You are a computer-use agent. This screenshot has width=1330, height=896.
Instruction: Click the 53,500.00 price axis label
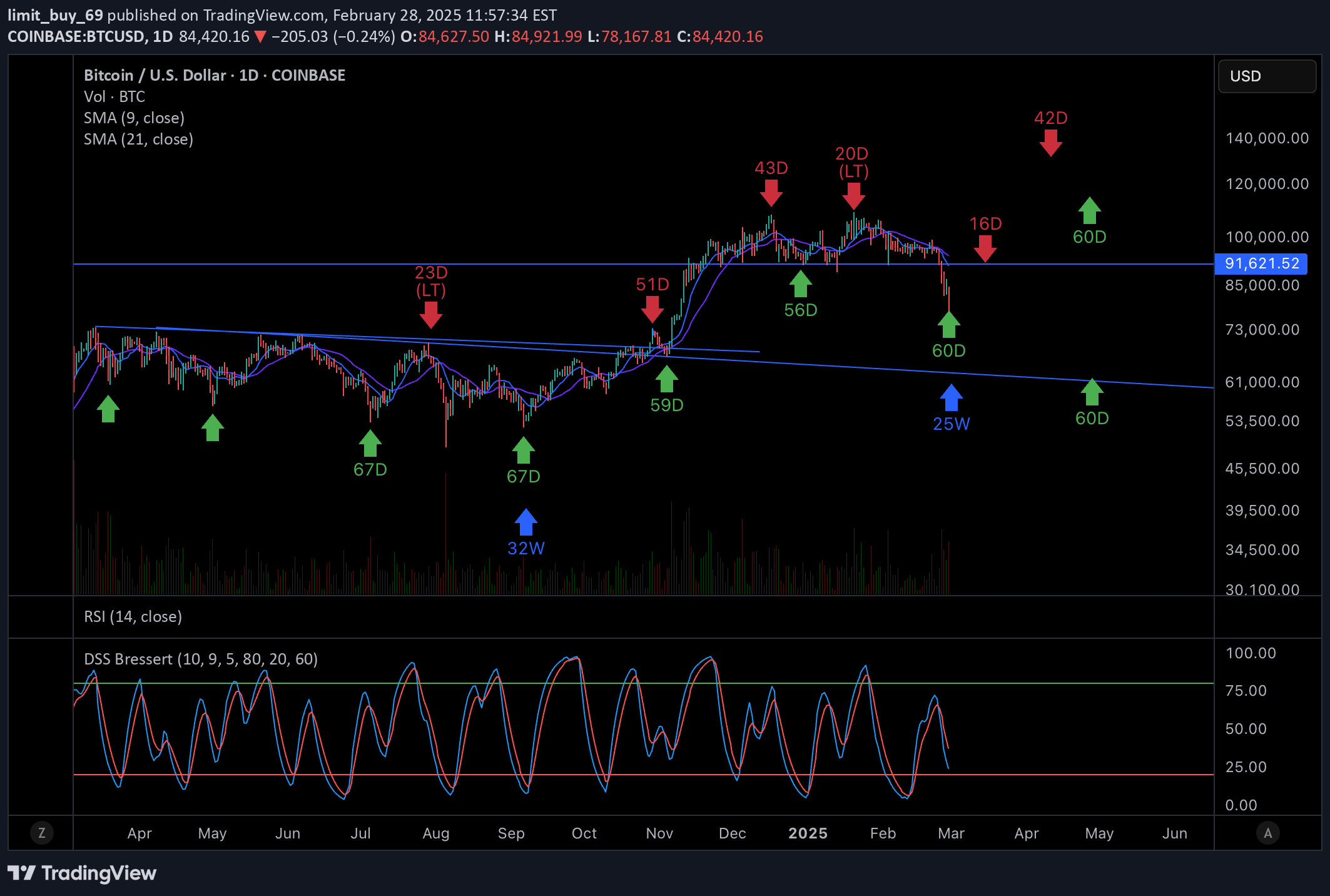1262,421
